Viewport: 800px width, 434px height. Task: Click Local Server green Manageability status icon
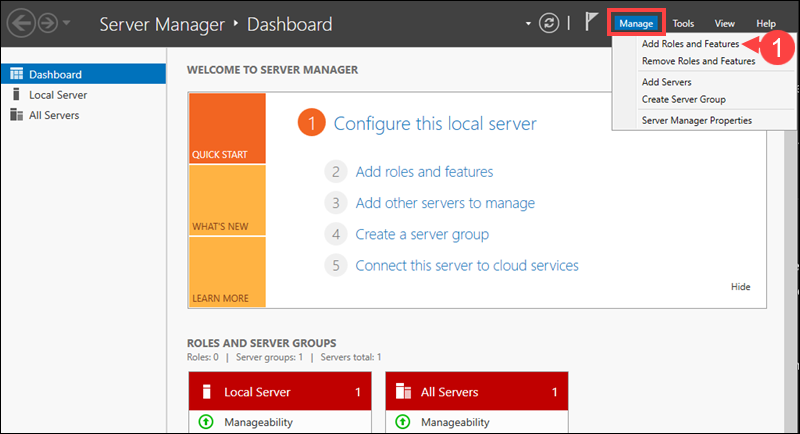point(206,423)
